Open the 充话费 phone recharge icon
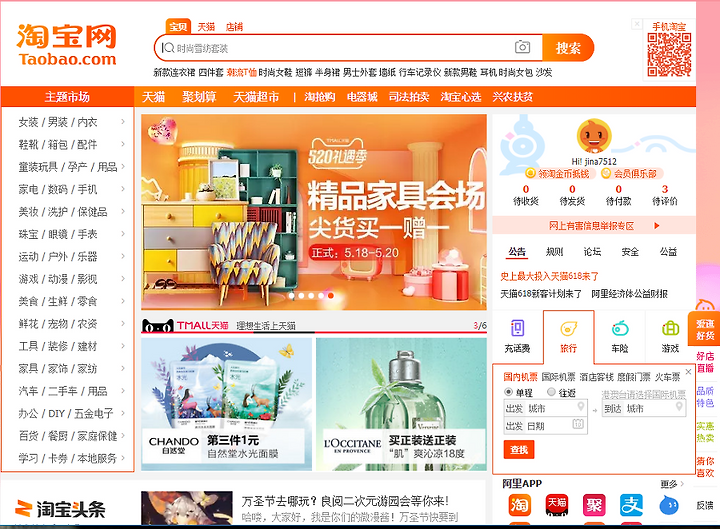The height and width of the screenshot is (529, 720). point(518,329)
